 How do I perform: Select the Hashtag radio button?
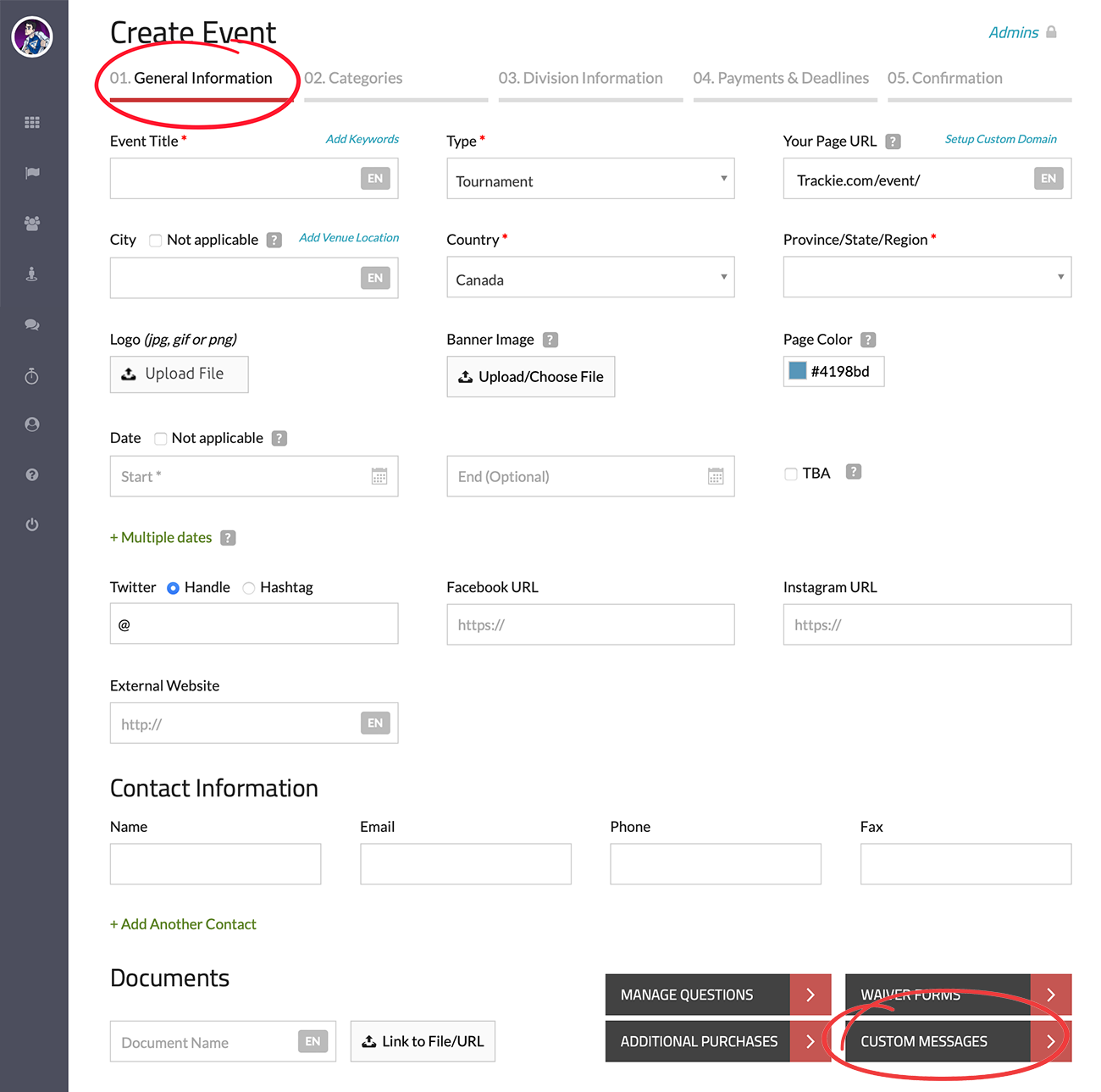click(249, 588)
